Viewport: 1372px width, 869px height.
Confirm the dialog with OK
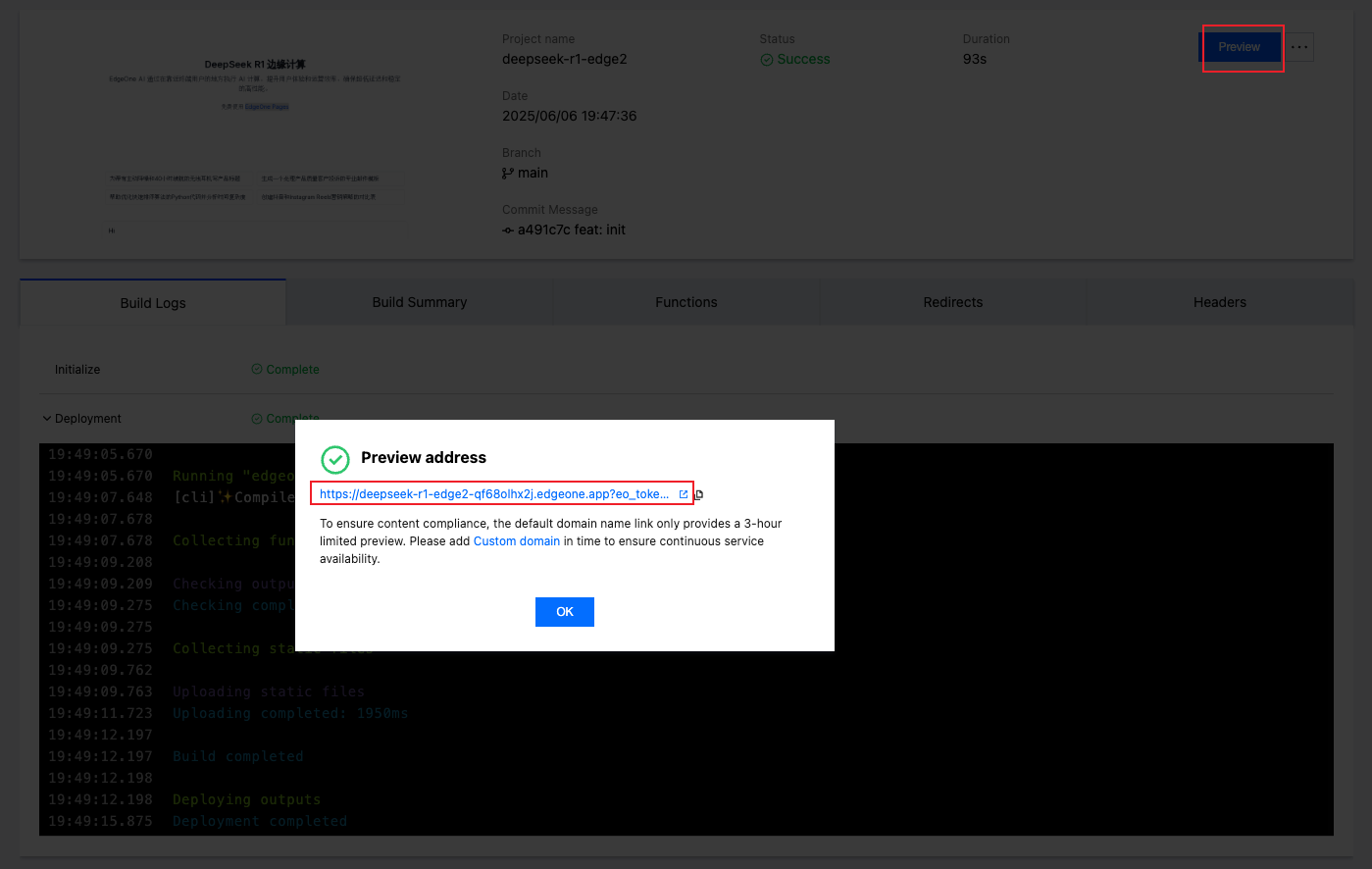click(565, 612)
